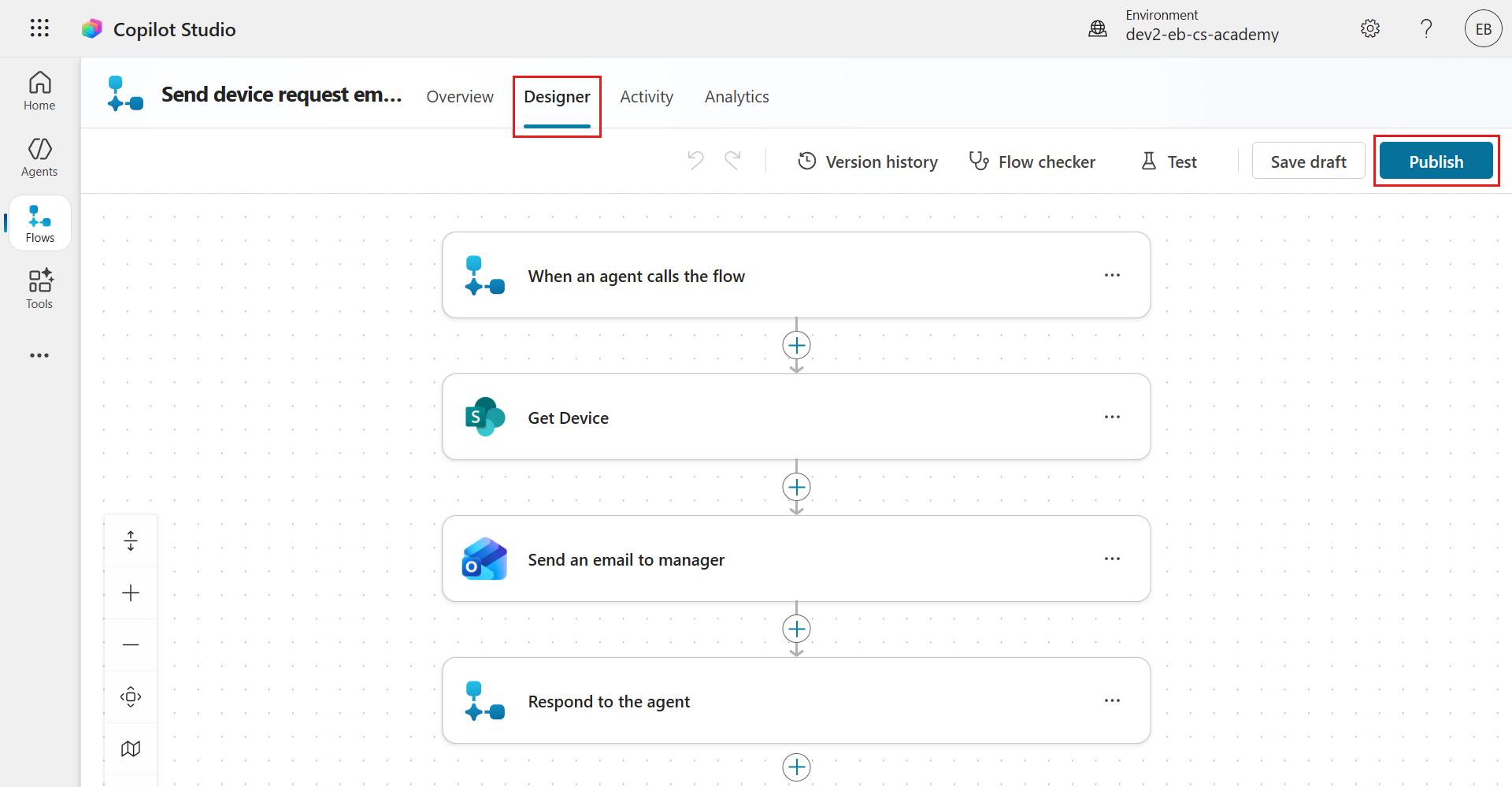Open the settings gear icon

[x=1369, y=29]
